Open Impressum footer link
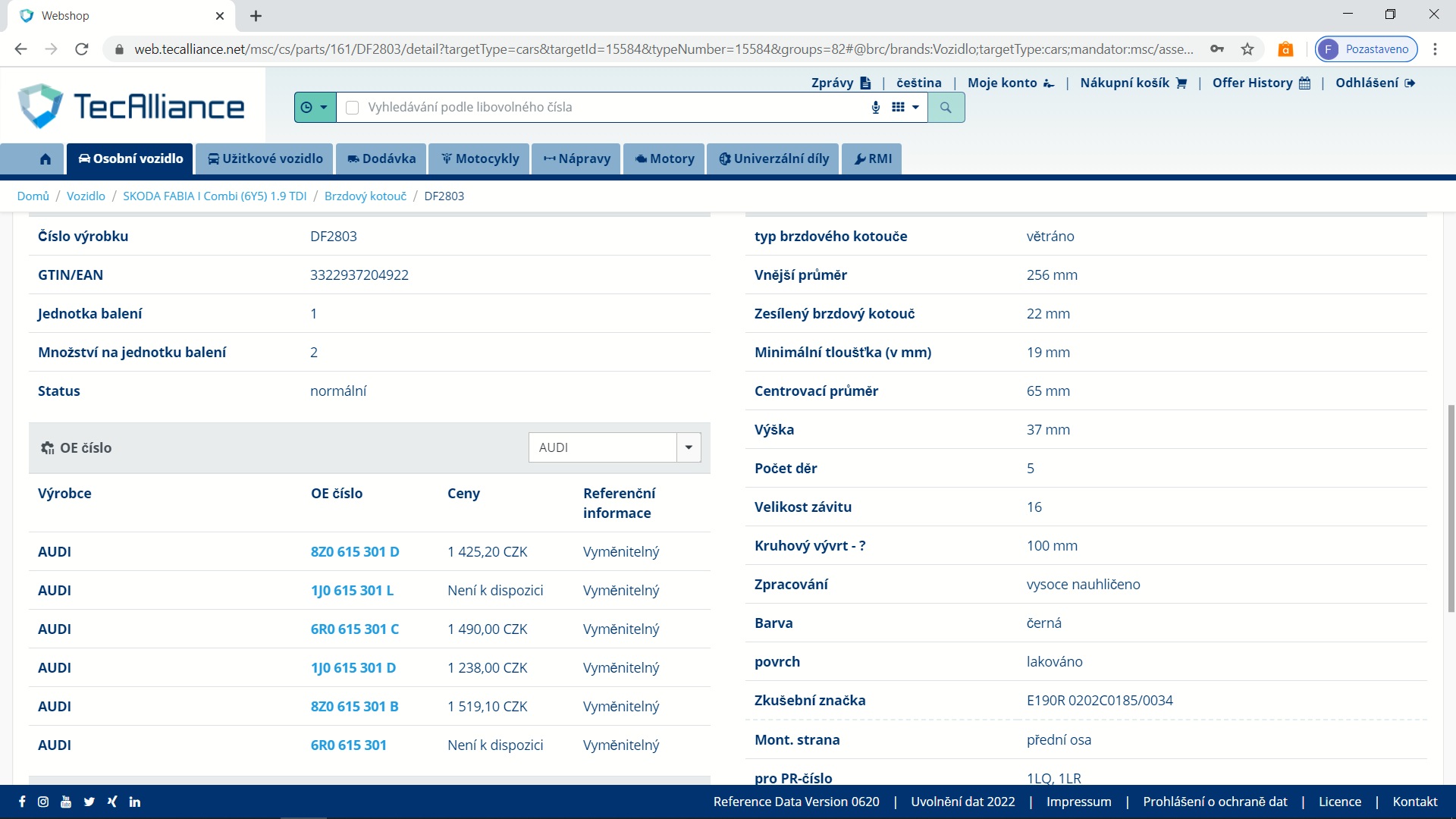Screen dimensions: 1456x819 pyautogui.click(x=1078, y=802)
